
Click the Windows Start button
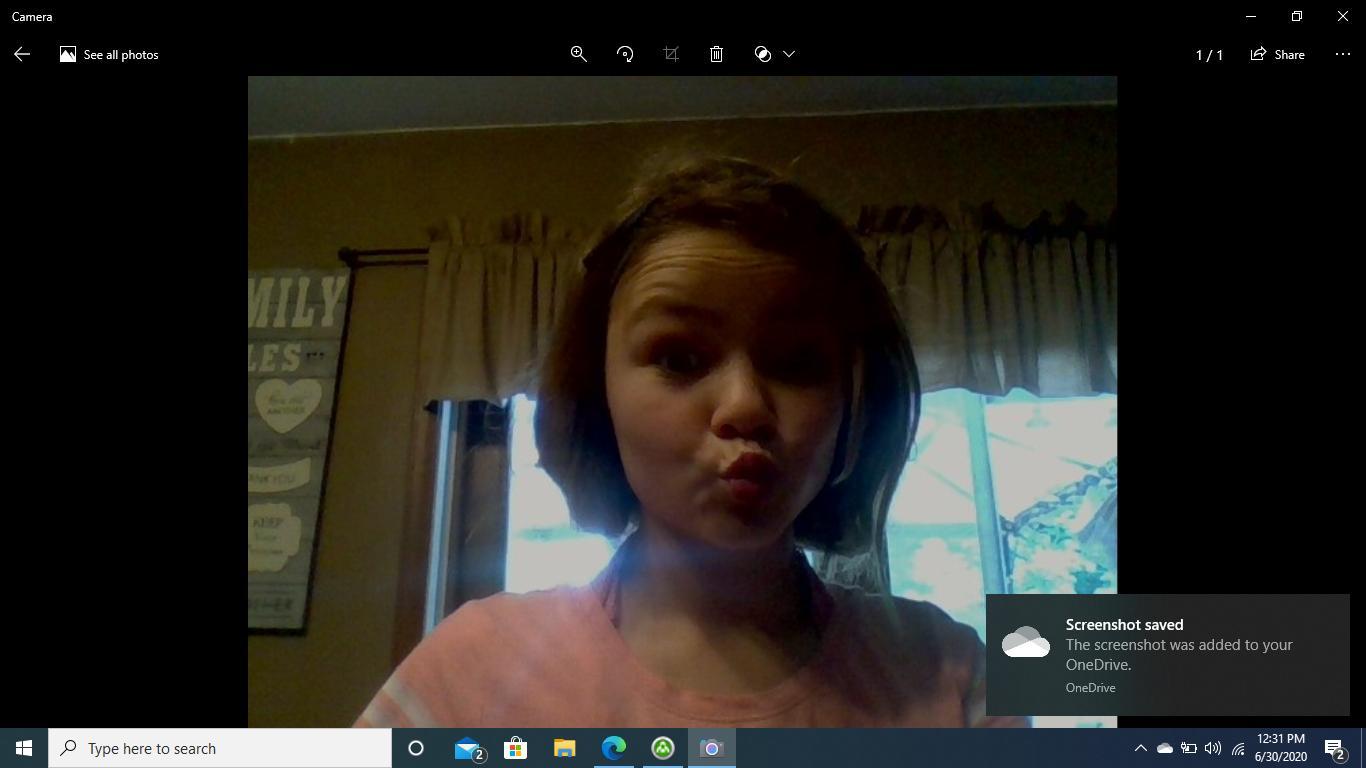(24, 748)
